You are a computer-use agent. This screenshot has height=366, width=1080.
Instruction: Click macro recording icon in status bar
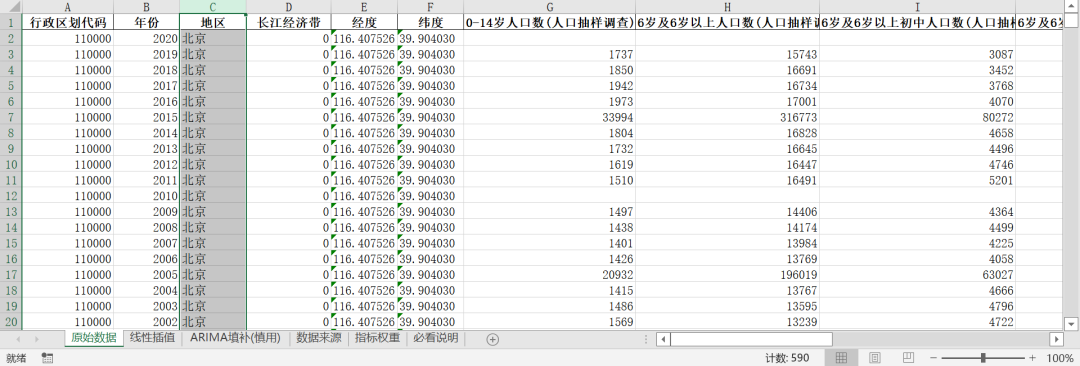48,358
